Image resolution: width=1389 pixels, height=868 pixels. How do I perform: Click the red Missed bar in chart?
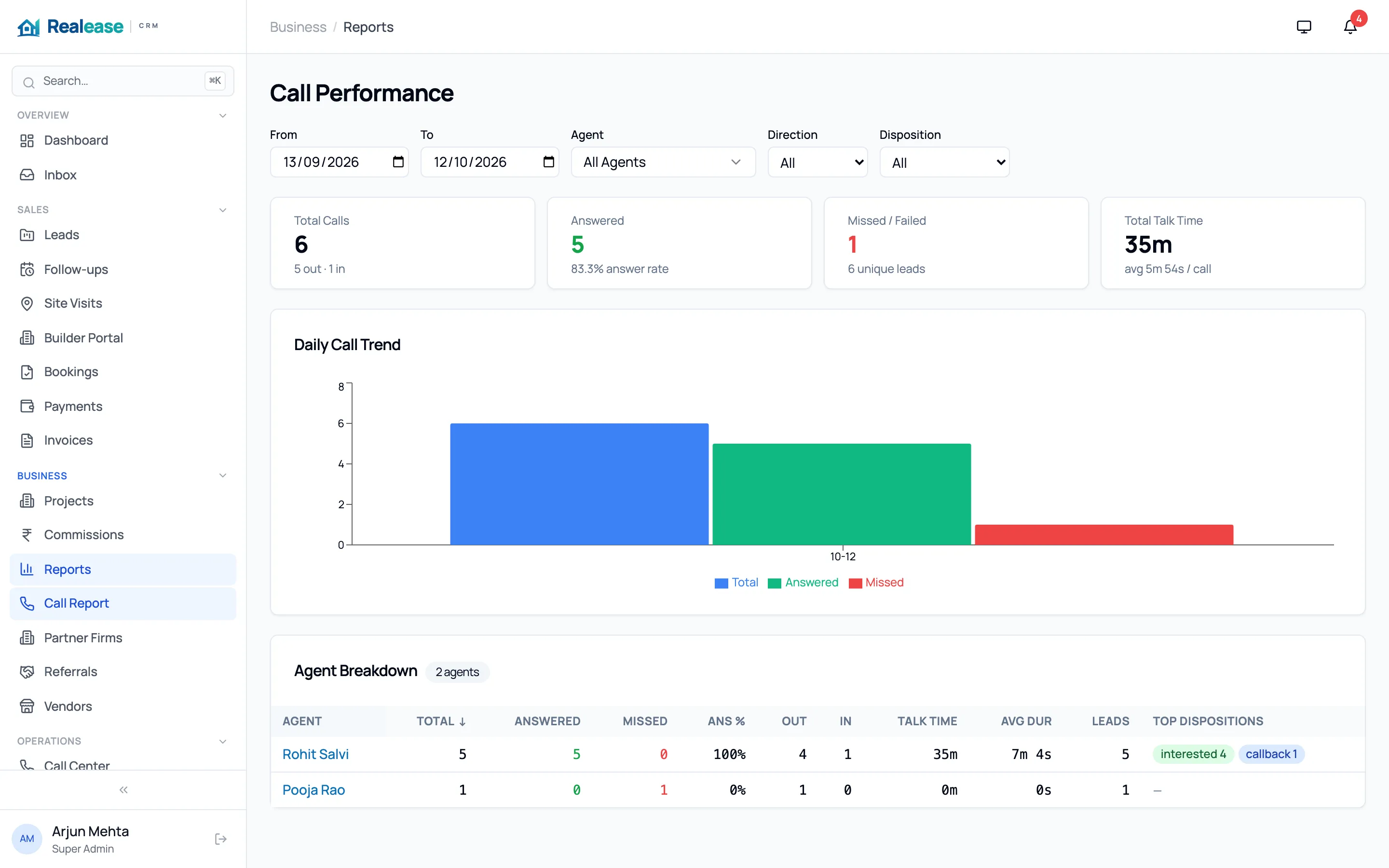[x=1104, y=534]
